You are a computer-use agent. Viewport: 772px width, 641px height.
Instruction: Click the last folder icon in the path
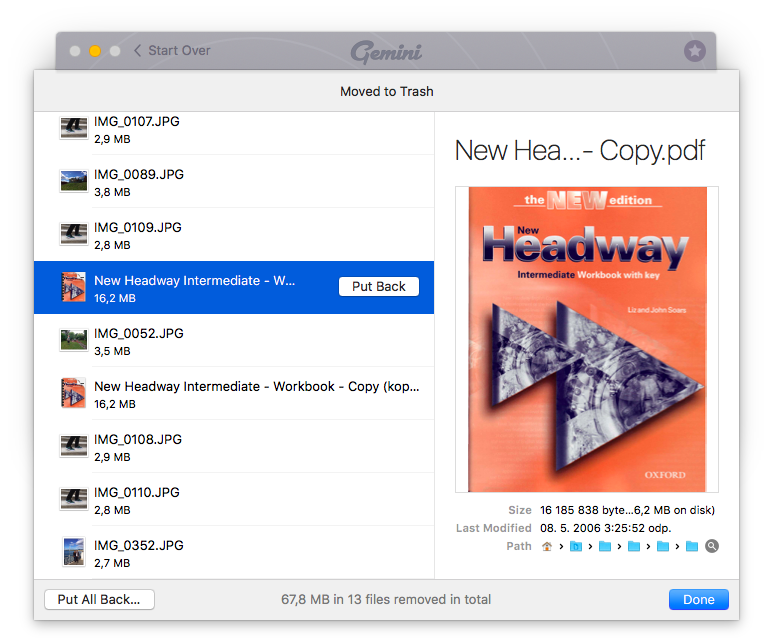tap(692, 546)
